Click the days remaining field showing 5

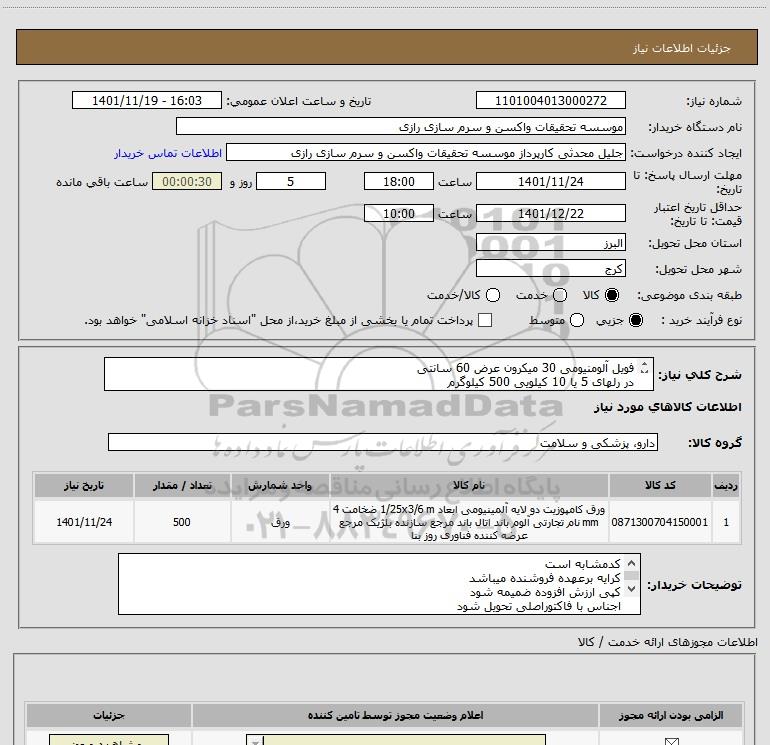(291, 181)
